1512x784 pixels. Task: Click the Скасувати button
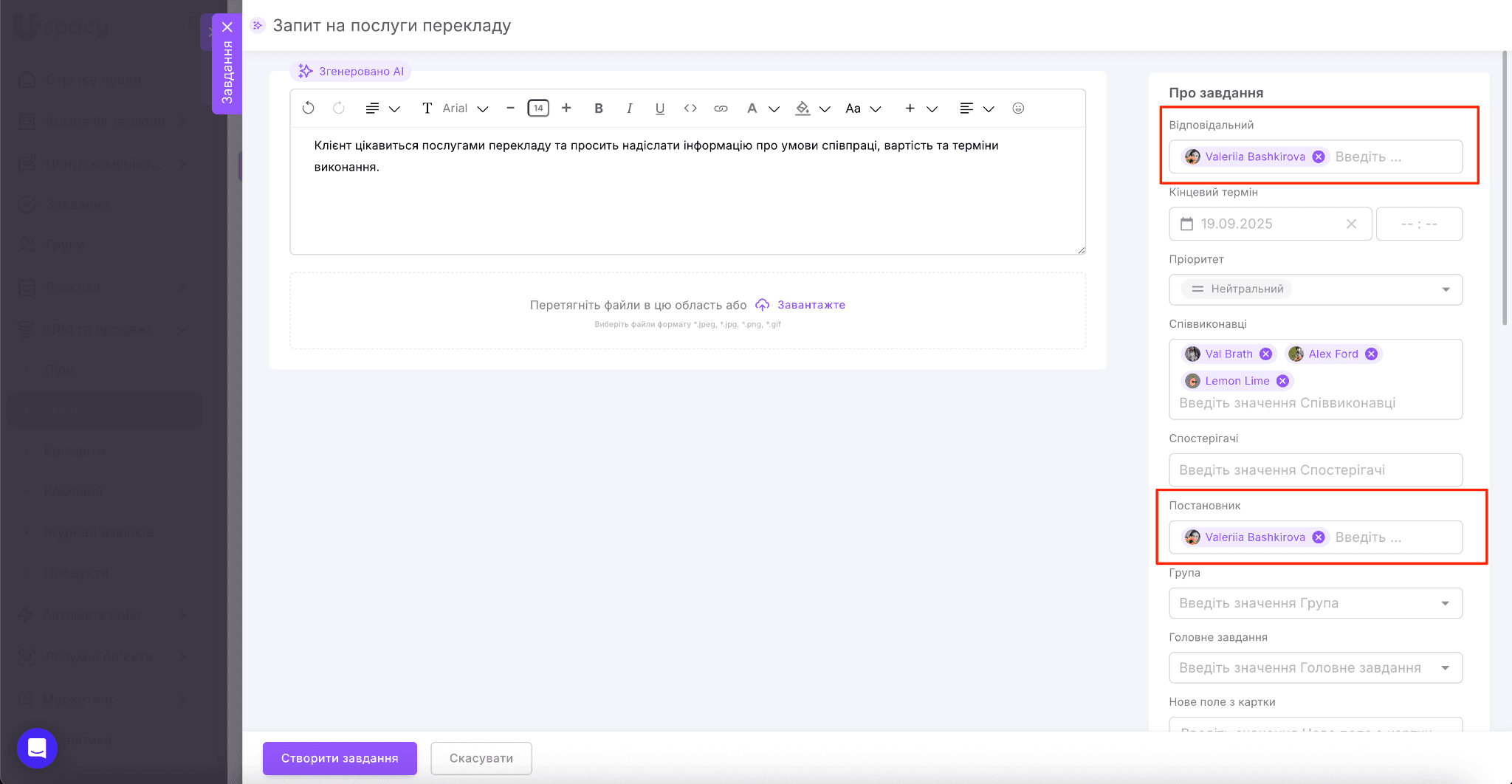(x=481, y=758)
